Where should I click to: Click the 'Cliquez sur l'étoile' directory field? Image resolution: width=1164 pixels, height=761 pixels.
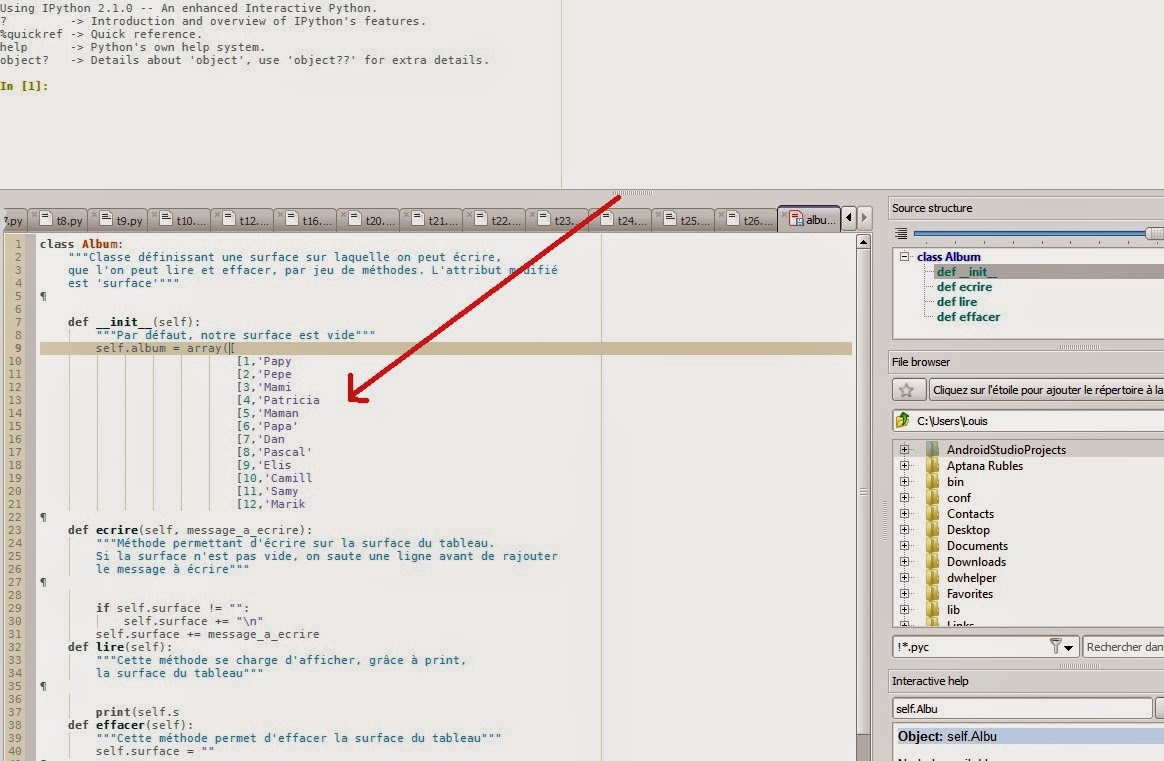(x=1047, y=390)
